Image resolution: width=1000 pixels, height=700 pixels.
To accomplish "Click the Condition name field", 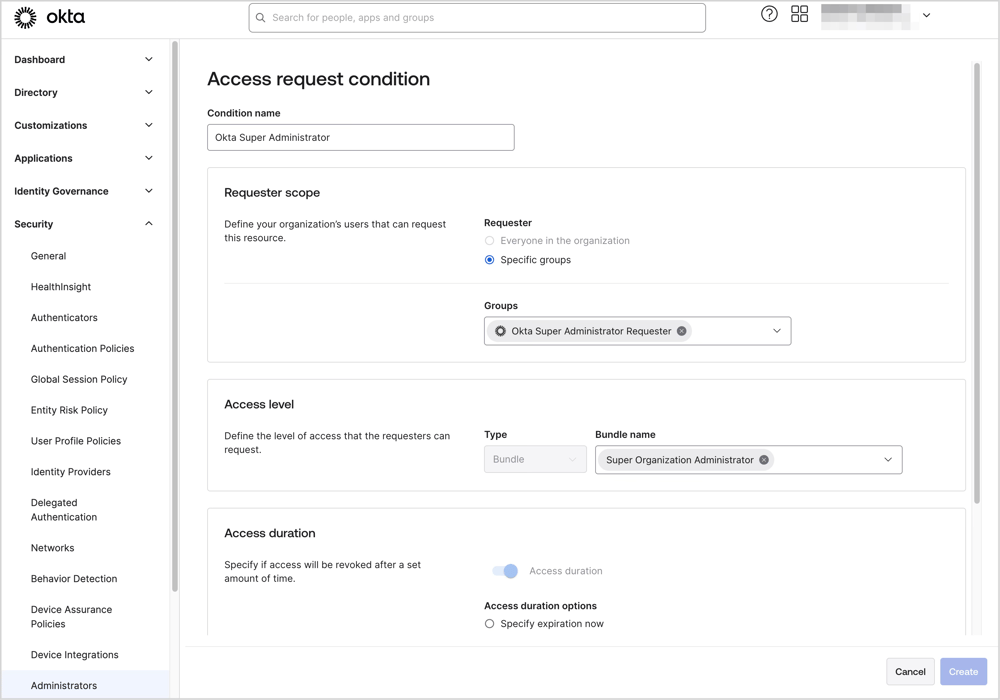I will pos(360,137).
